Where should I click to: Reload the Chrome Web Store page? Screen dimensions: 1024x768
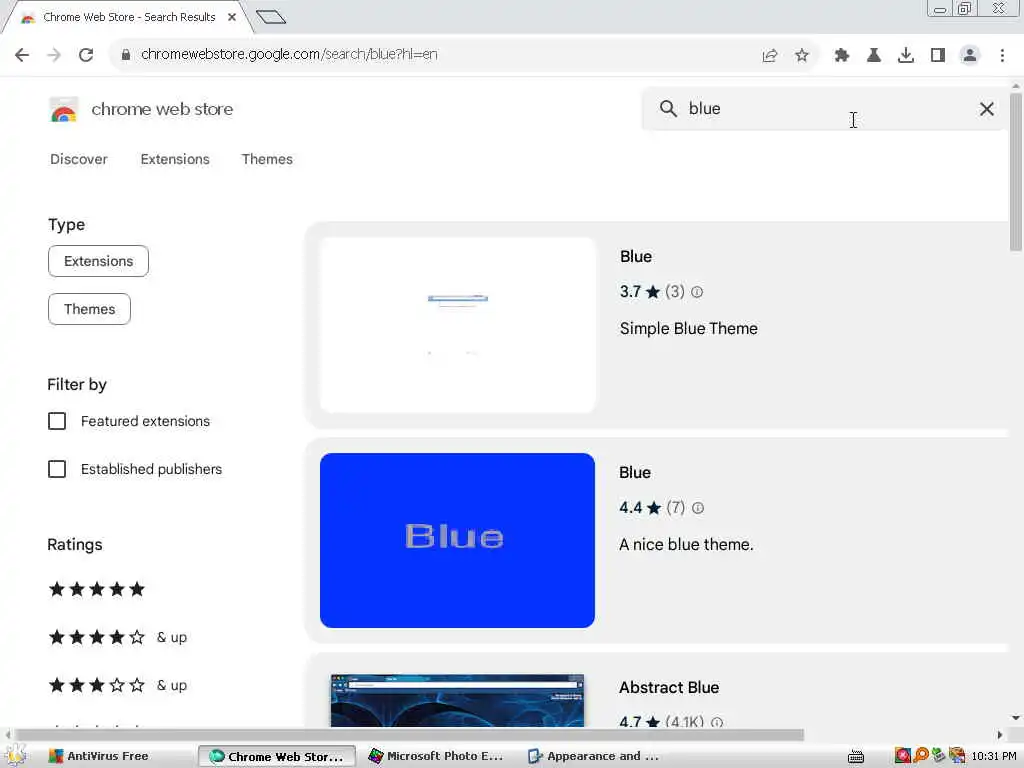86,55
